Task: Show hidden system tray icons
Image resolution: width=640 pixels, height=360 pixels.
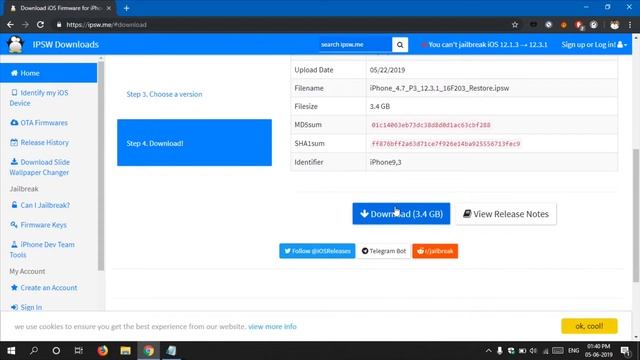Action: pyautogui.click(x=488, y=351)
